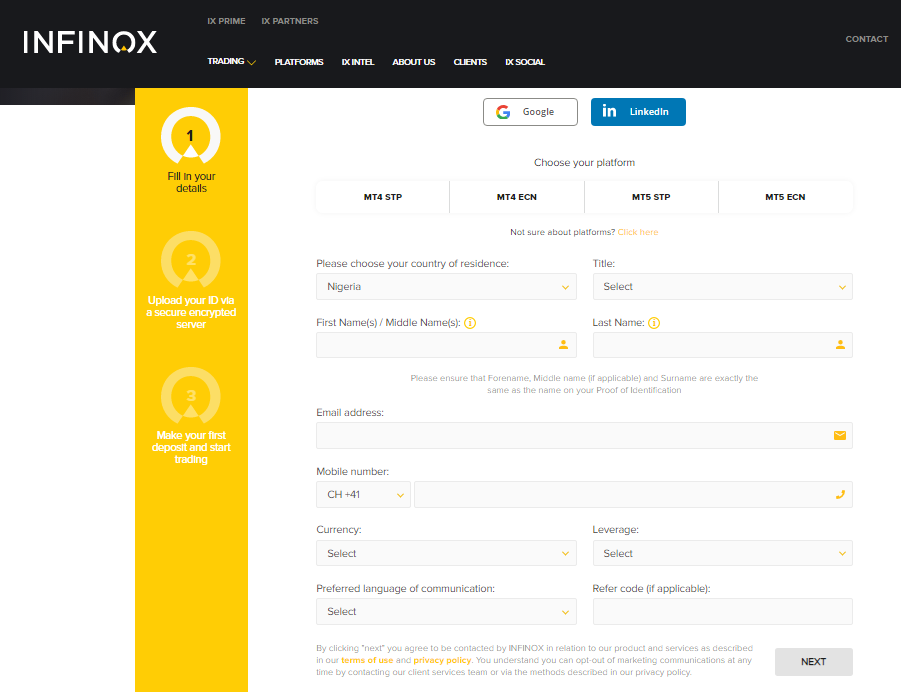Open the CONTACT link
The image size is (901, 692).
click(x=867, y=39)
